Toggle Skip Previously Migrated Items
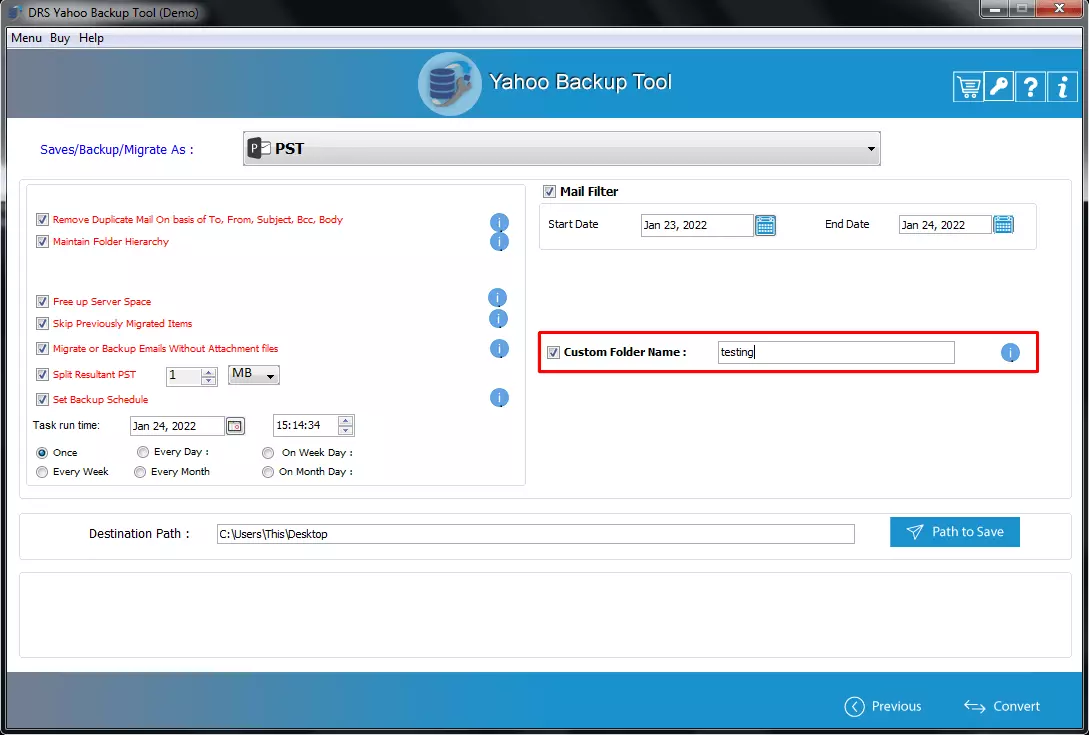 42,324
